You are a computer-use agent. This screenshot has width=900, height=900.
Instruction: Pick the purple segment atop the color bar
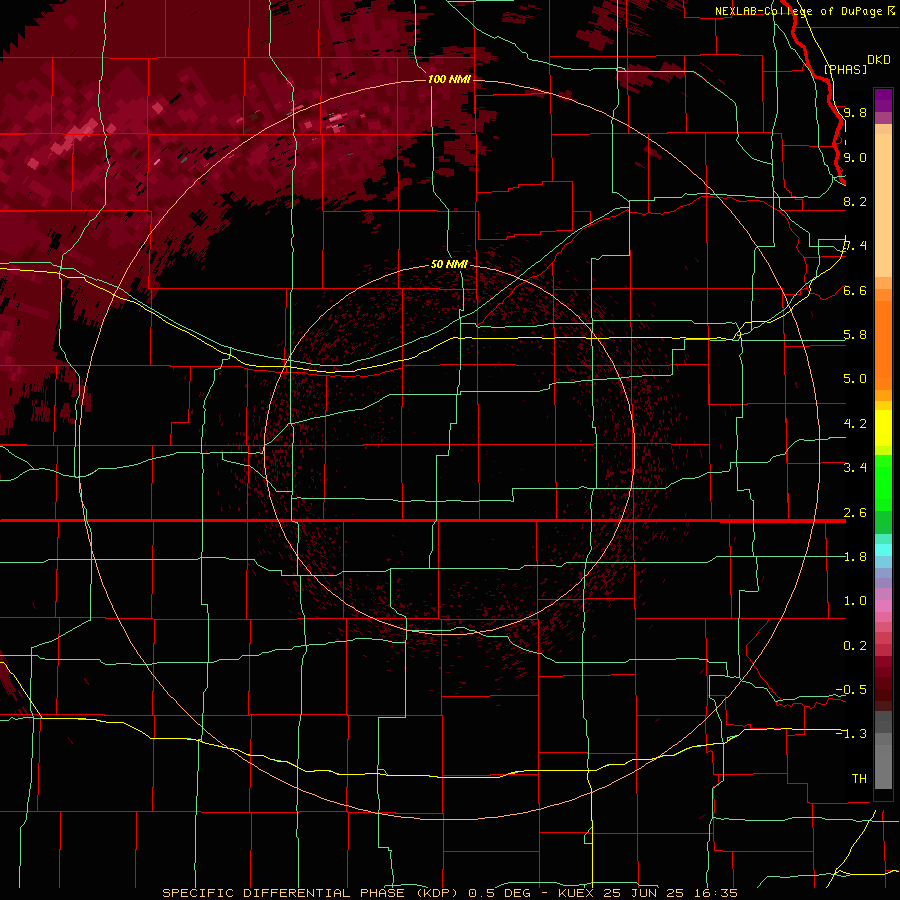[883, 100]
